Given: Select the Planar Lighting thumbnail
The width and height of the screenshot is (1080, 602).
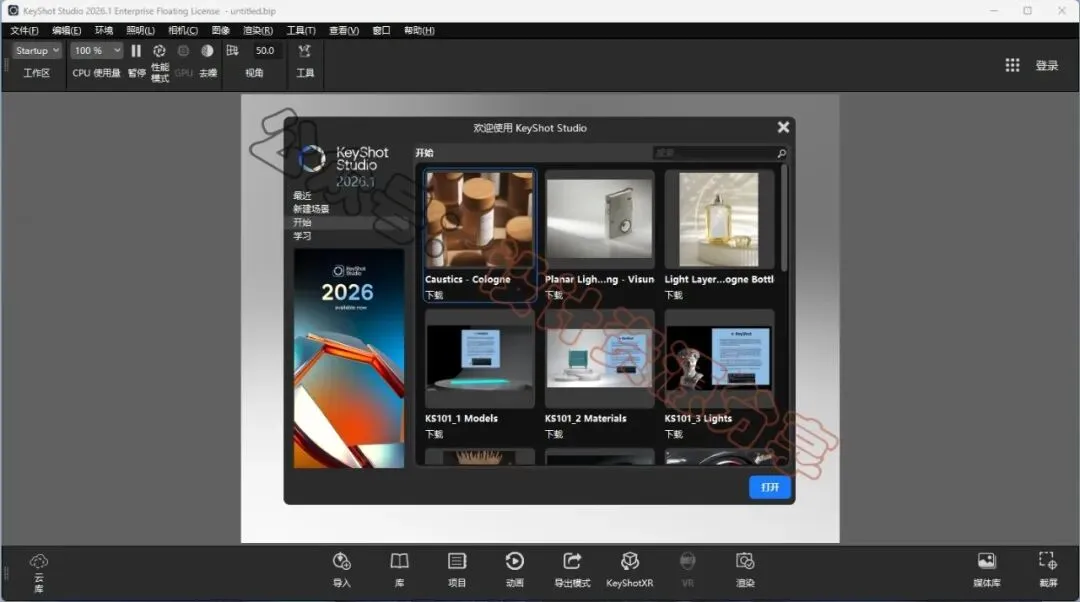Looking at the screenshot, I should (x=599, y=219).
